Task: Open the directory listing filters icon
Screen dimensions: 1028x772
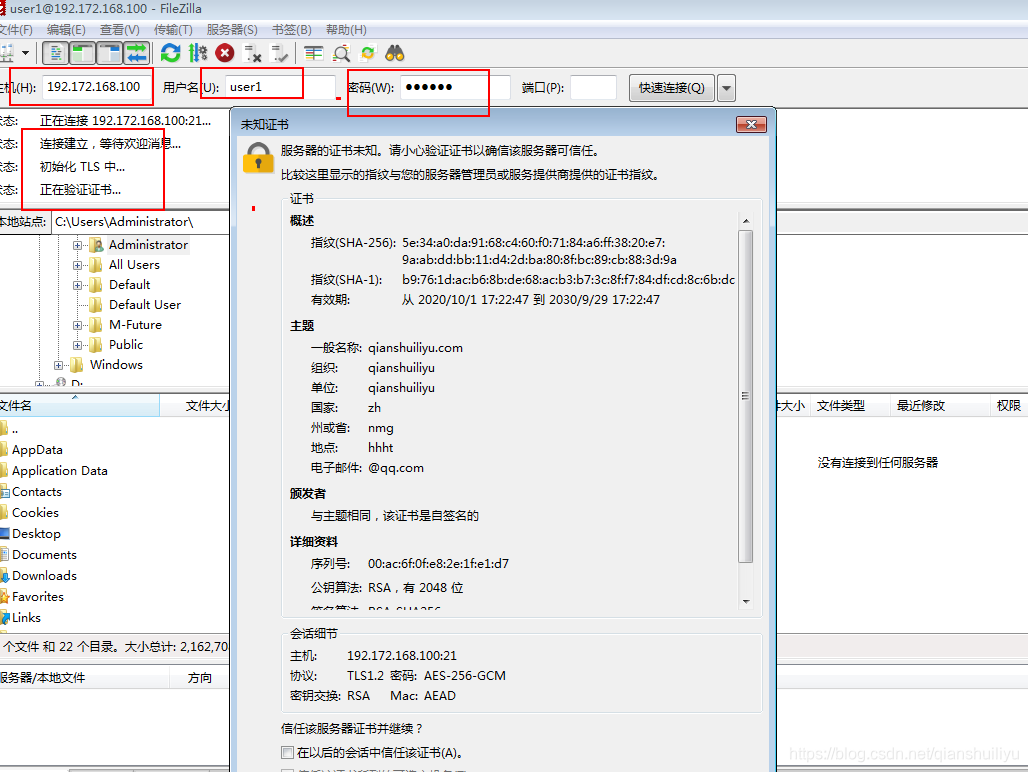Action: (314, 53)
